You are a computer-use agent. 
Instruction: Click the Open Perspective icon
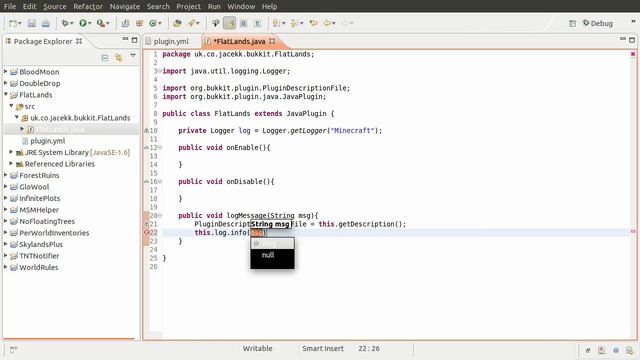pyautogui.click(x=572, y=23)
